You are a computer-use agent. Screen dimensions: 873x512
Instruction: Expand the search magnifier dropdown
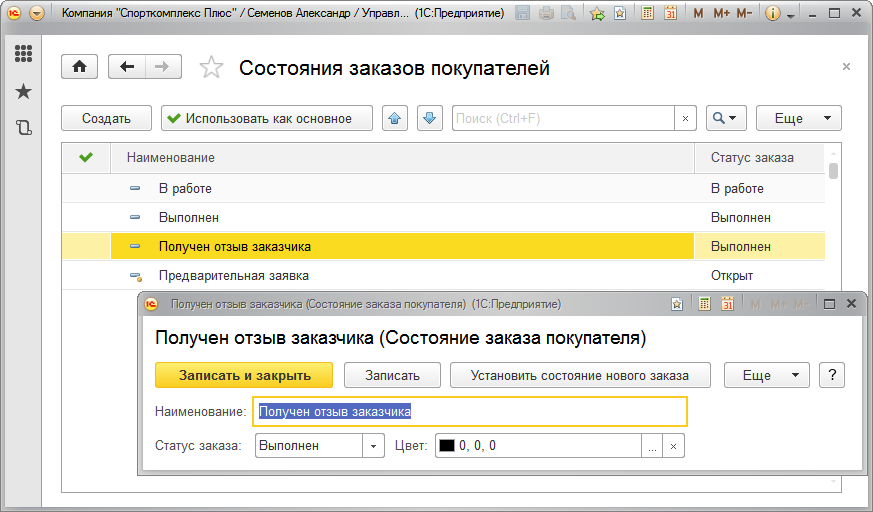(x=727, y=118)
